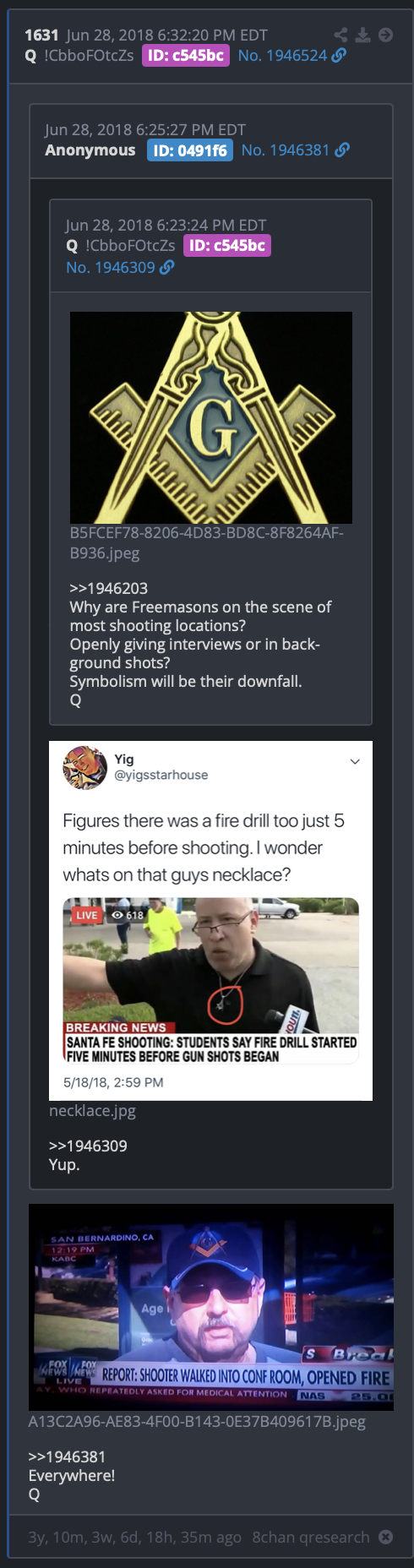The width and height of the screenshot is (414, 1568).
Task: Open post link No. 1946524
Action: (x=282, y=56)
